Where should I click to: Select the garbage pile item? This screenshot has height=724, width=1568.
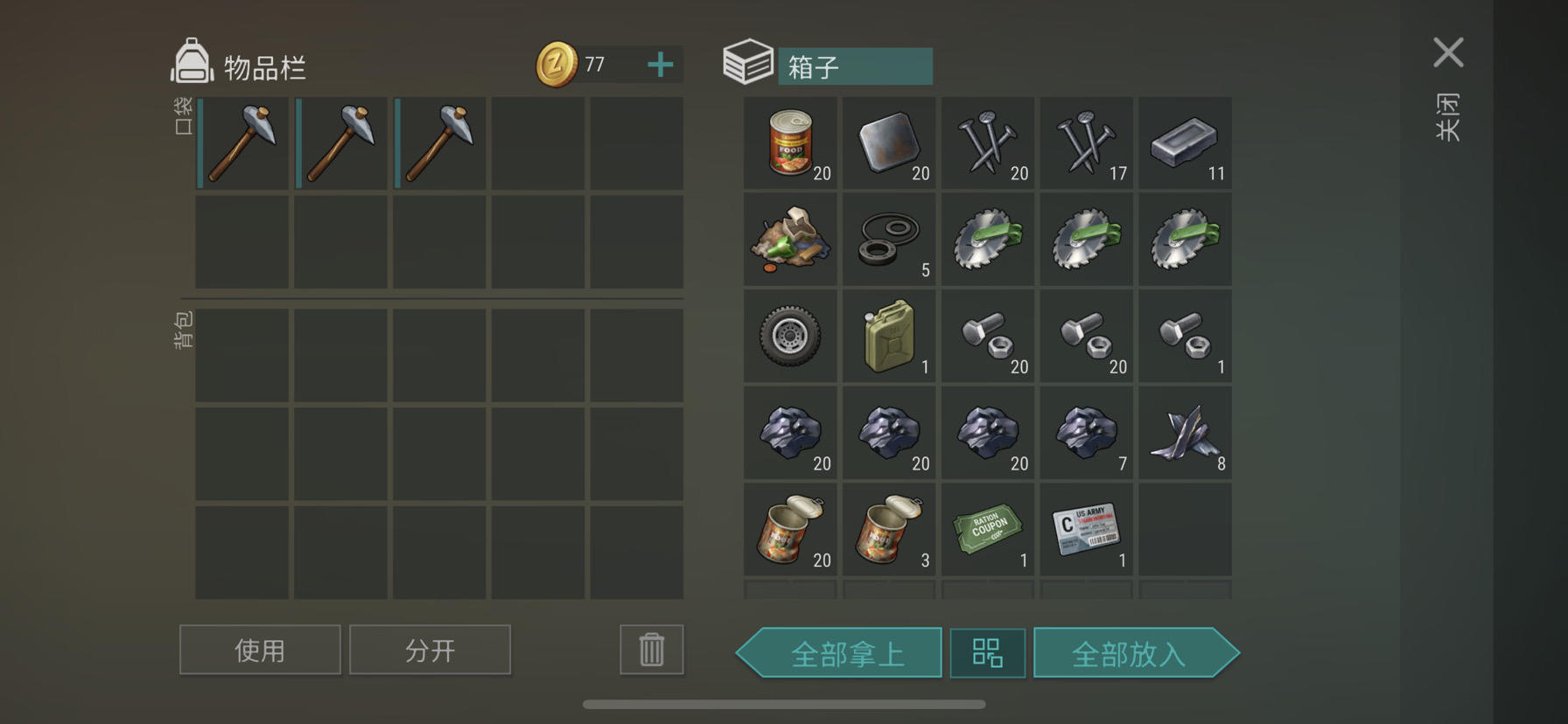pyautogui.click(x=790, y=240)
